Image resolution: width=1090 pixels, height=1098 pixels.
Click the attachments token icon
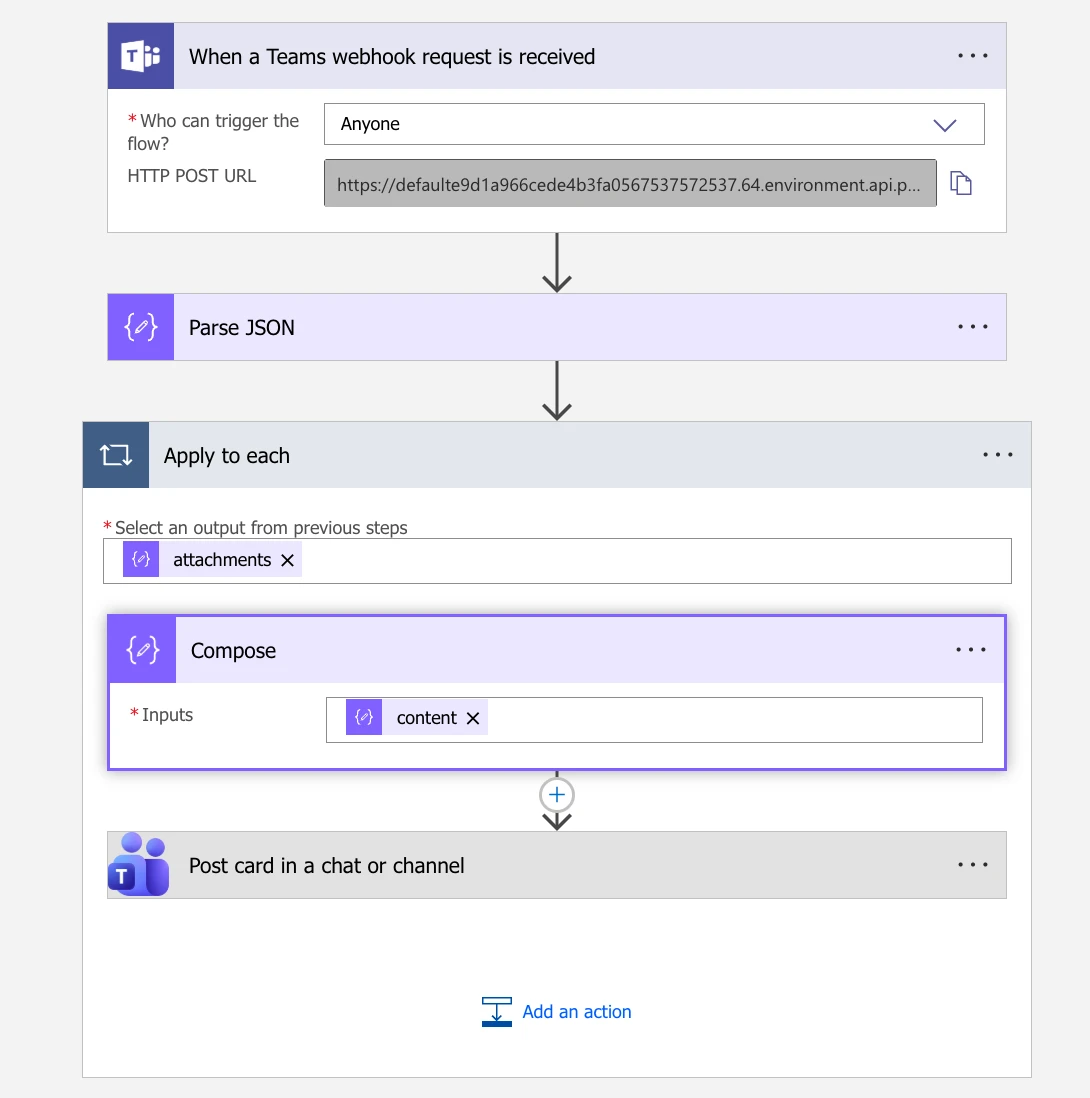141,560
